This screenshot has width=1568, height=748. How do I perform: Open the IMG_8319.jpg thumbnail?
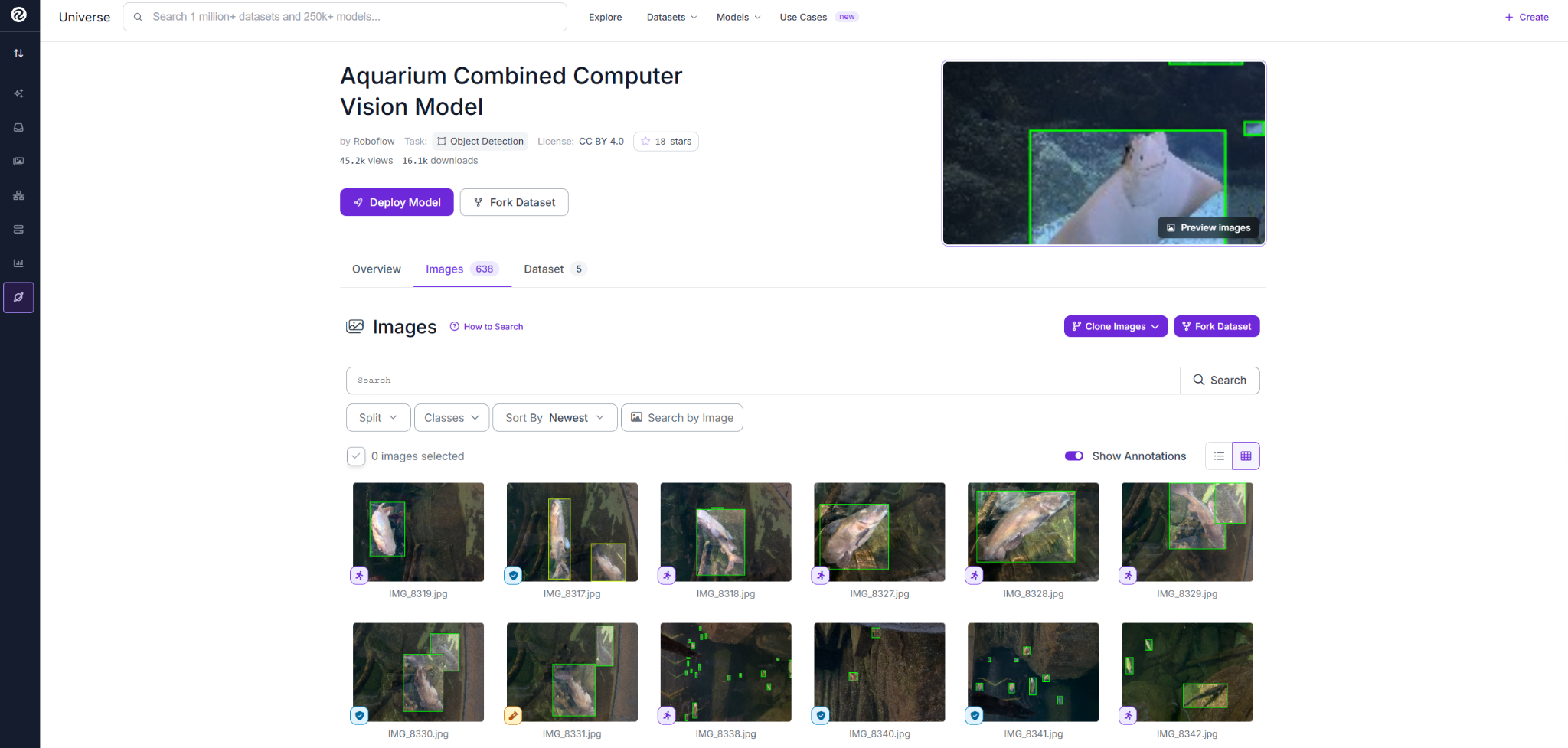click(x=418, y=532)
